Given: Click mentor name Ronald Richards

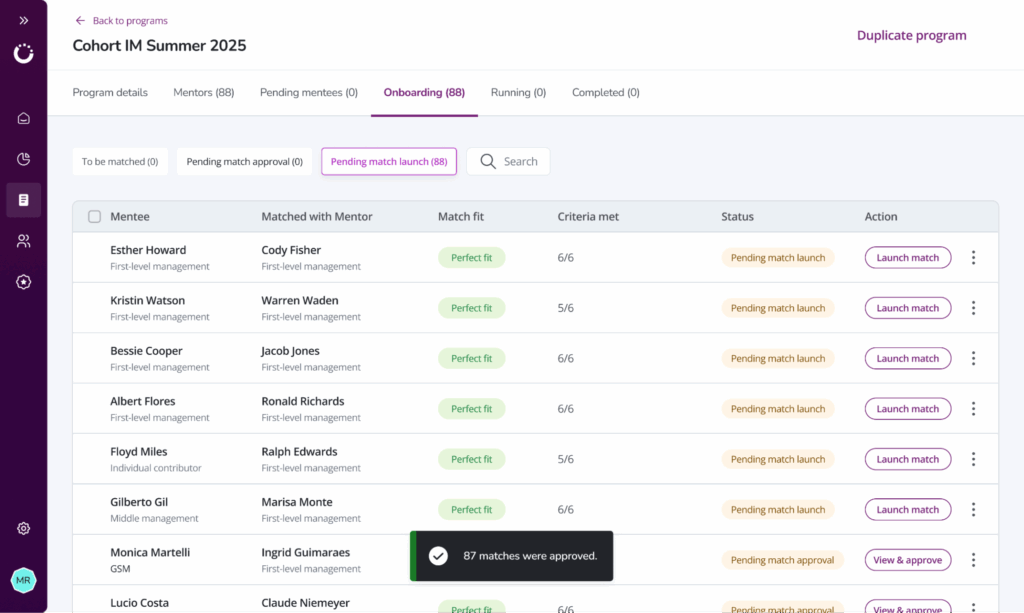Looking at the screenshot, I should click(x=303, y=401).
